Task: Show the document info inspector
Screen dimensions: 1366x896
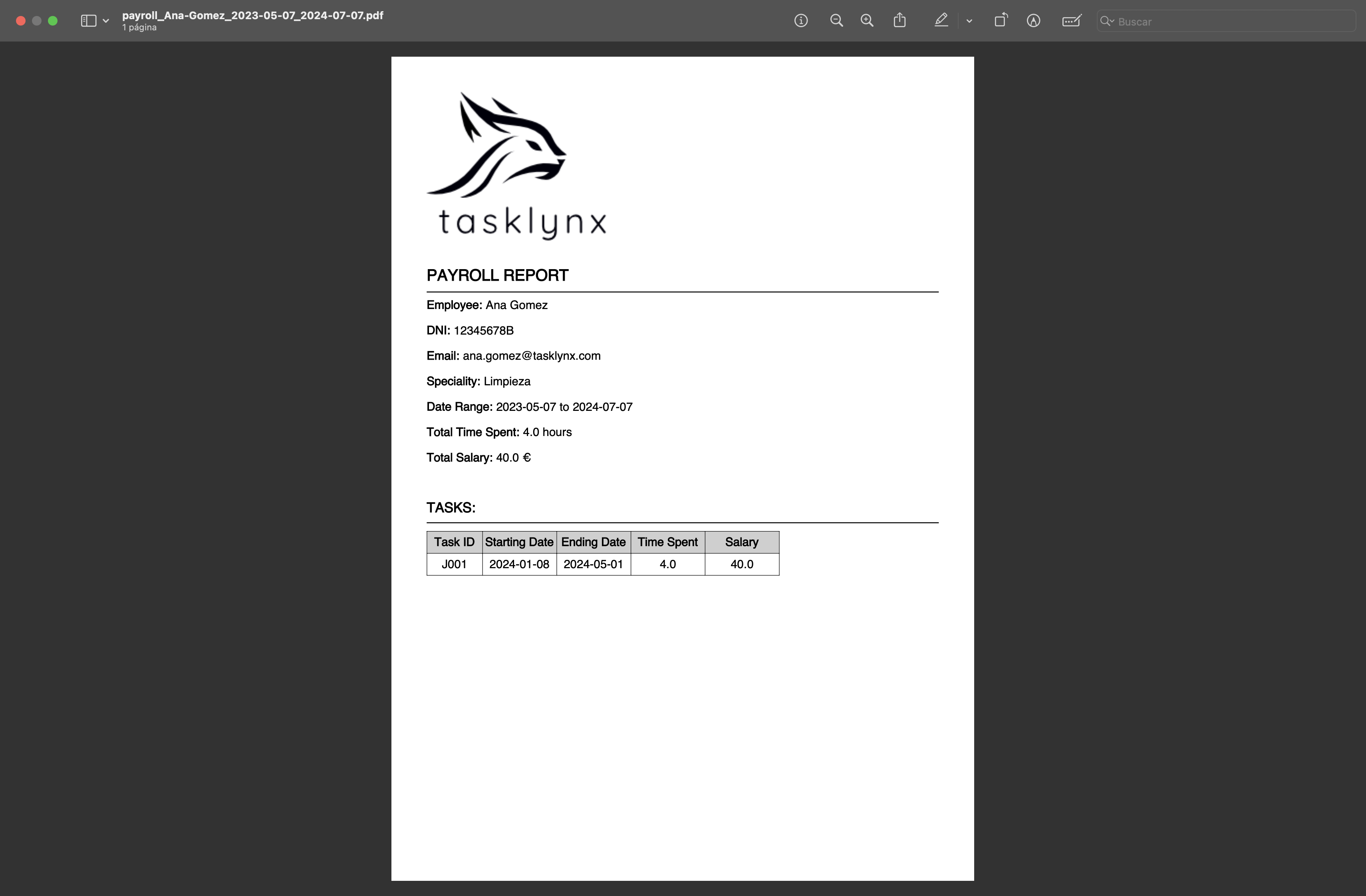Action: (801, 21)
